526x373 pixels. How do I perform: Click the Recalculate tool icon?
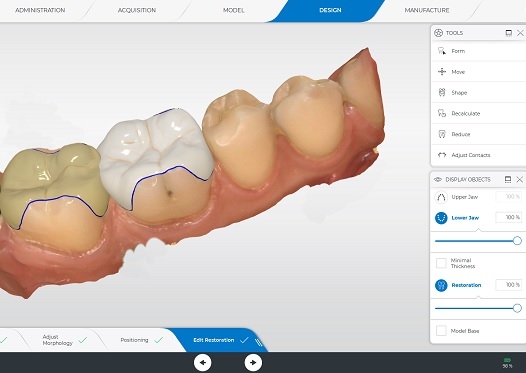(x=442, y=113)
